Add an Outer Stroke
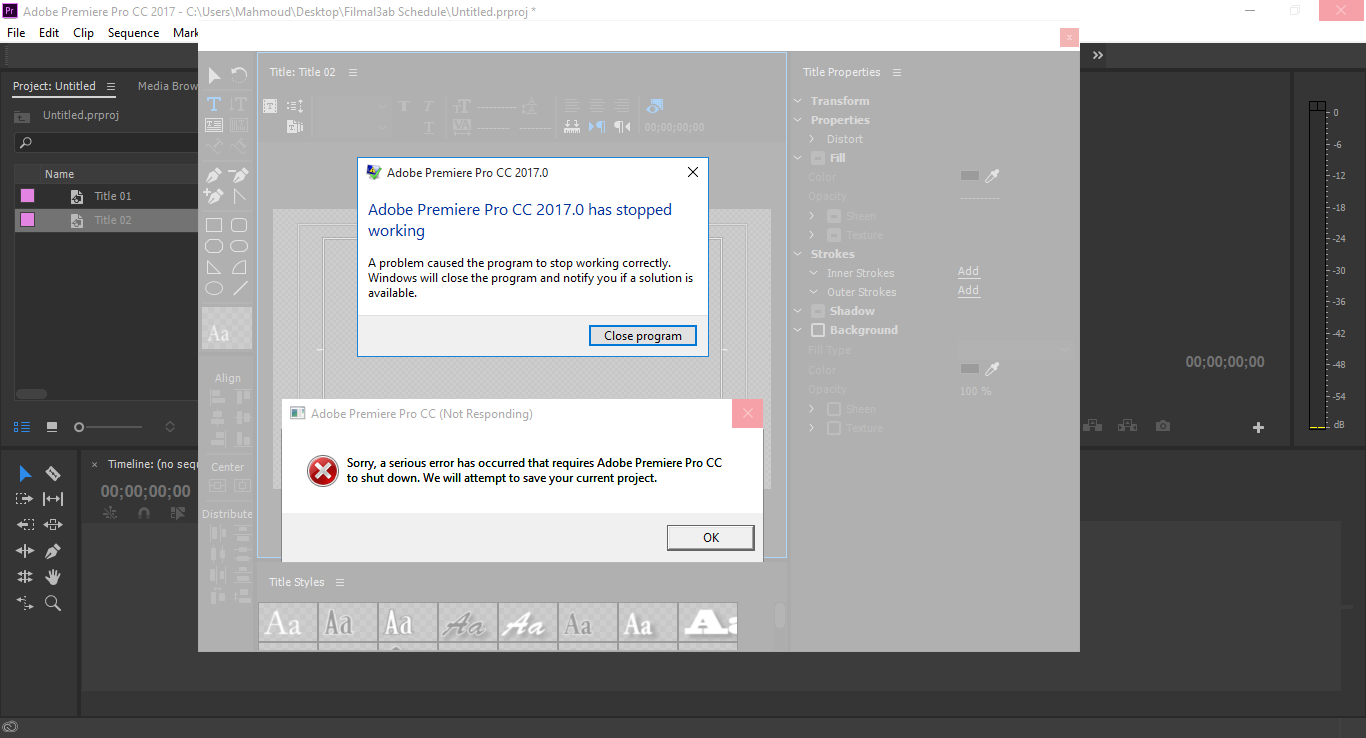 (968, 291)
